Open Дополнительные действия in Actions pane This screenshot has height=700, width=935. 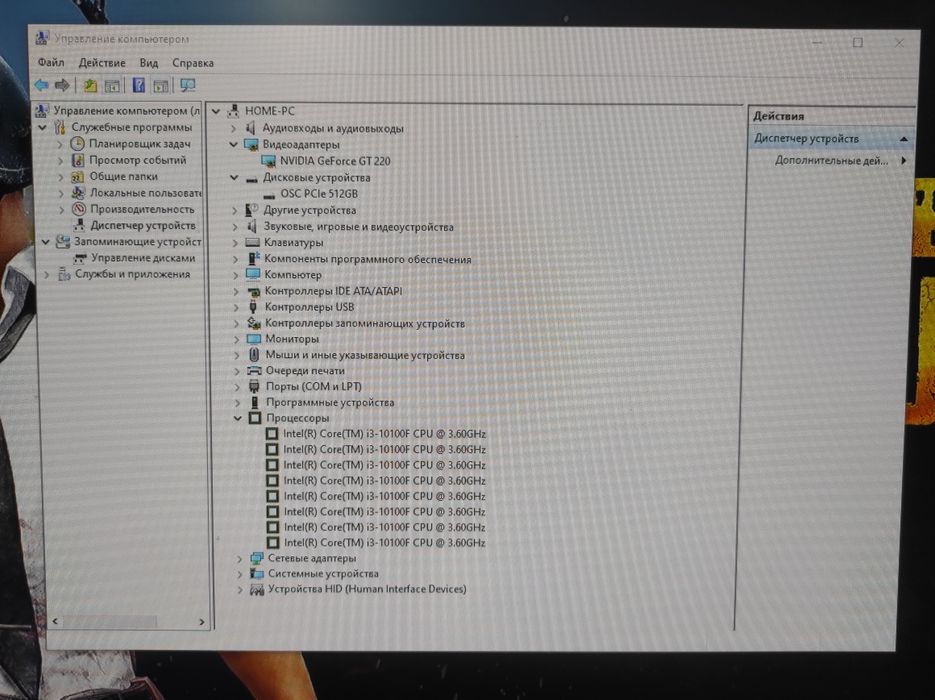(x=831, y=160)
